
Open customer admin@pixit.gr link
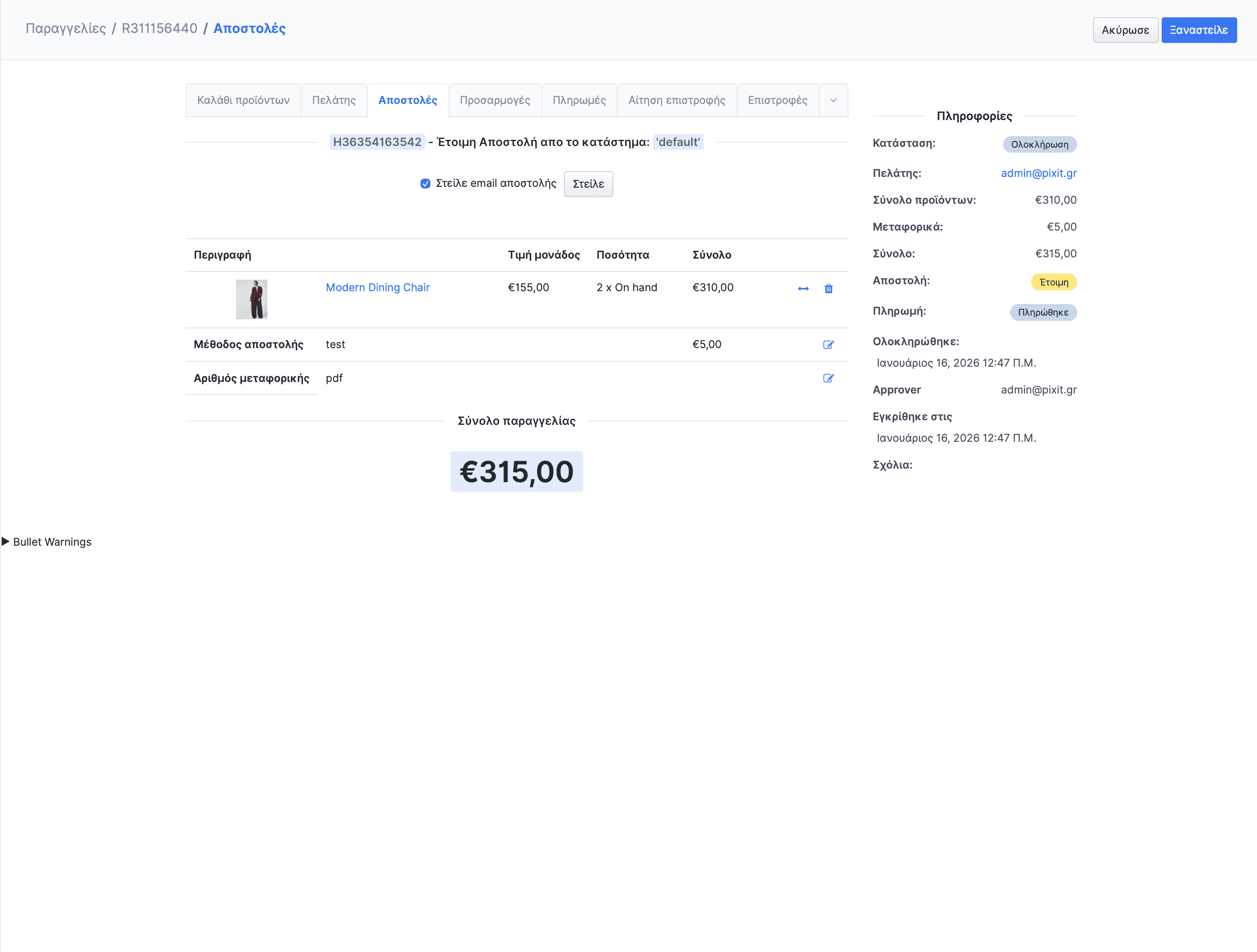1038,173
